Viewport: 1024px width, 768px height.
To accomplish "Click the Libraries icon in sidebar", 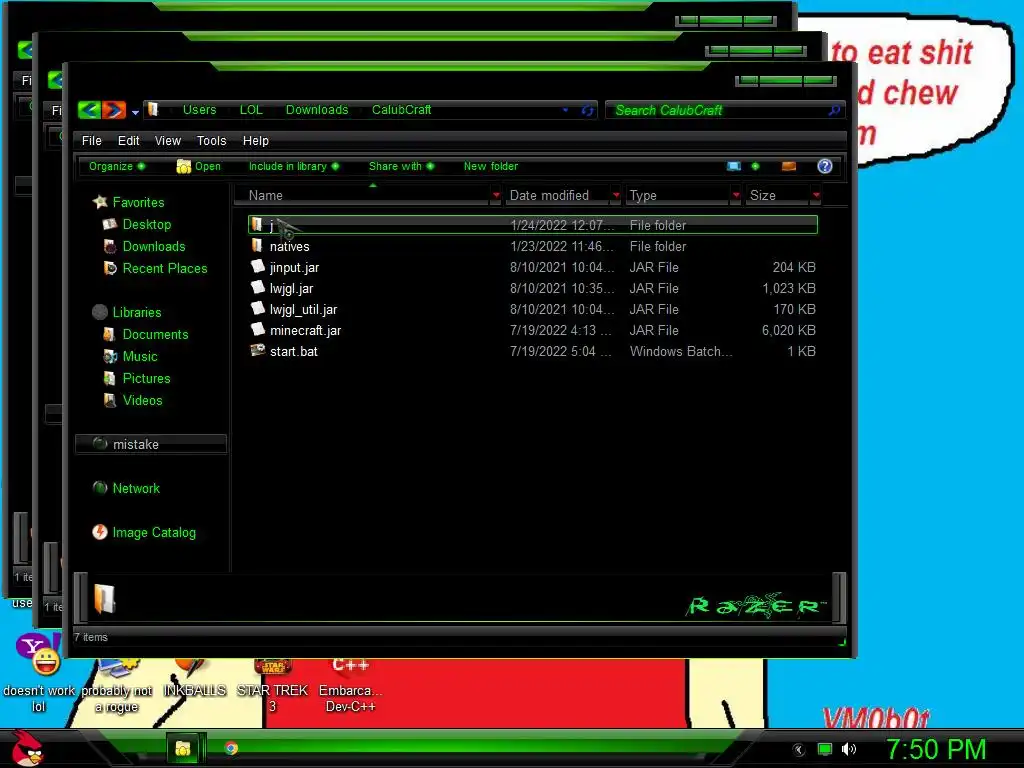I will 99,312.
